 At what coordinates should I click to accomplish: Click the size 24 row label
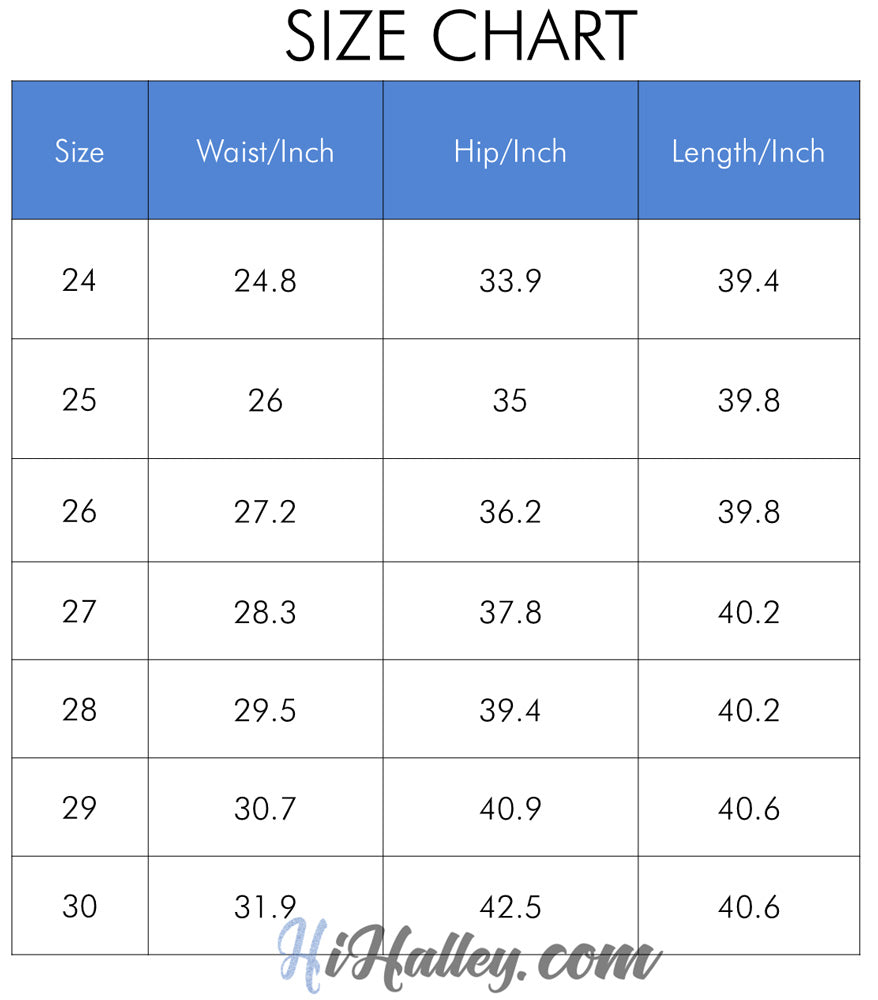tap(79, 281)
